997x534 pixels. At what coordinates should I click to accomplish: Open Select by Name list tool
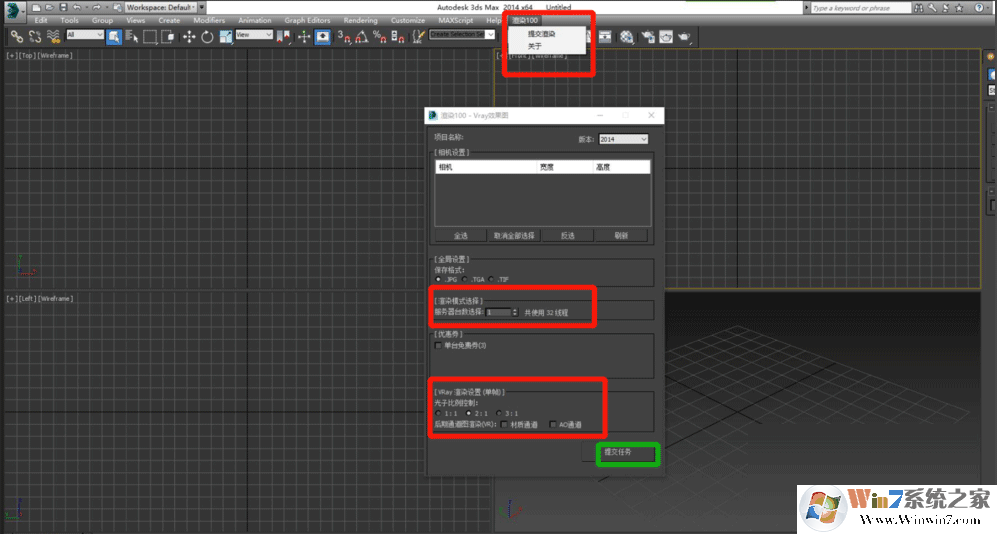(132, 37)
